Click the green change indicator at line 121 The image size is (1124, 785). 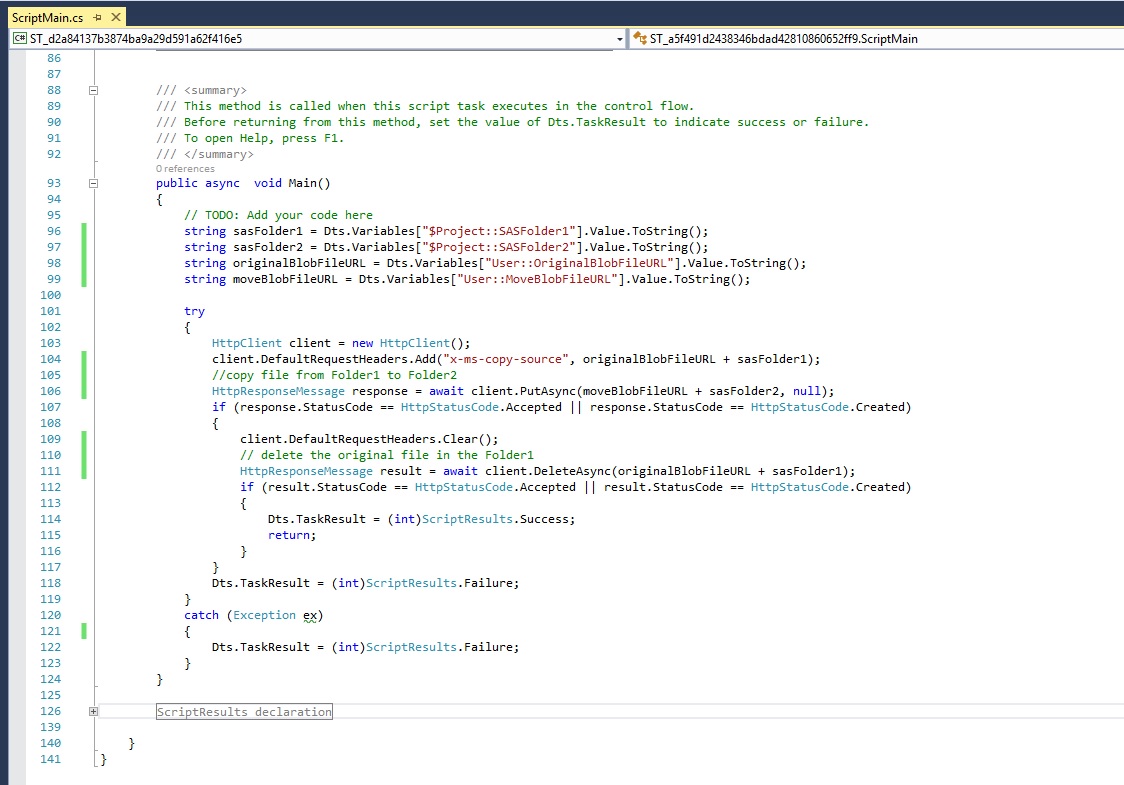pyautogui.click(x=84, y=631)
